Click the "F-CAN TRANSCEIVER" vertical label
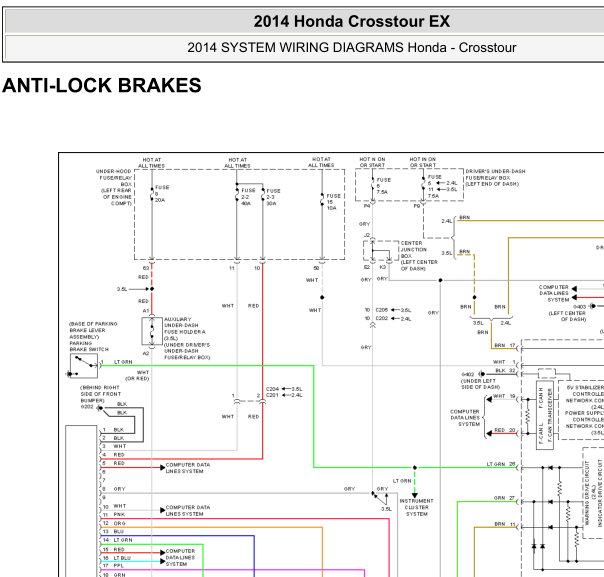Viewport: 604px width, 577px height. 550,415
